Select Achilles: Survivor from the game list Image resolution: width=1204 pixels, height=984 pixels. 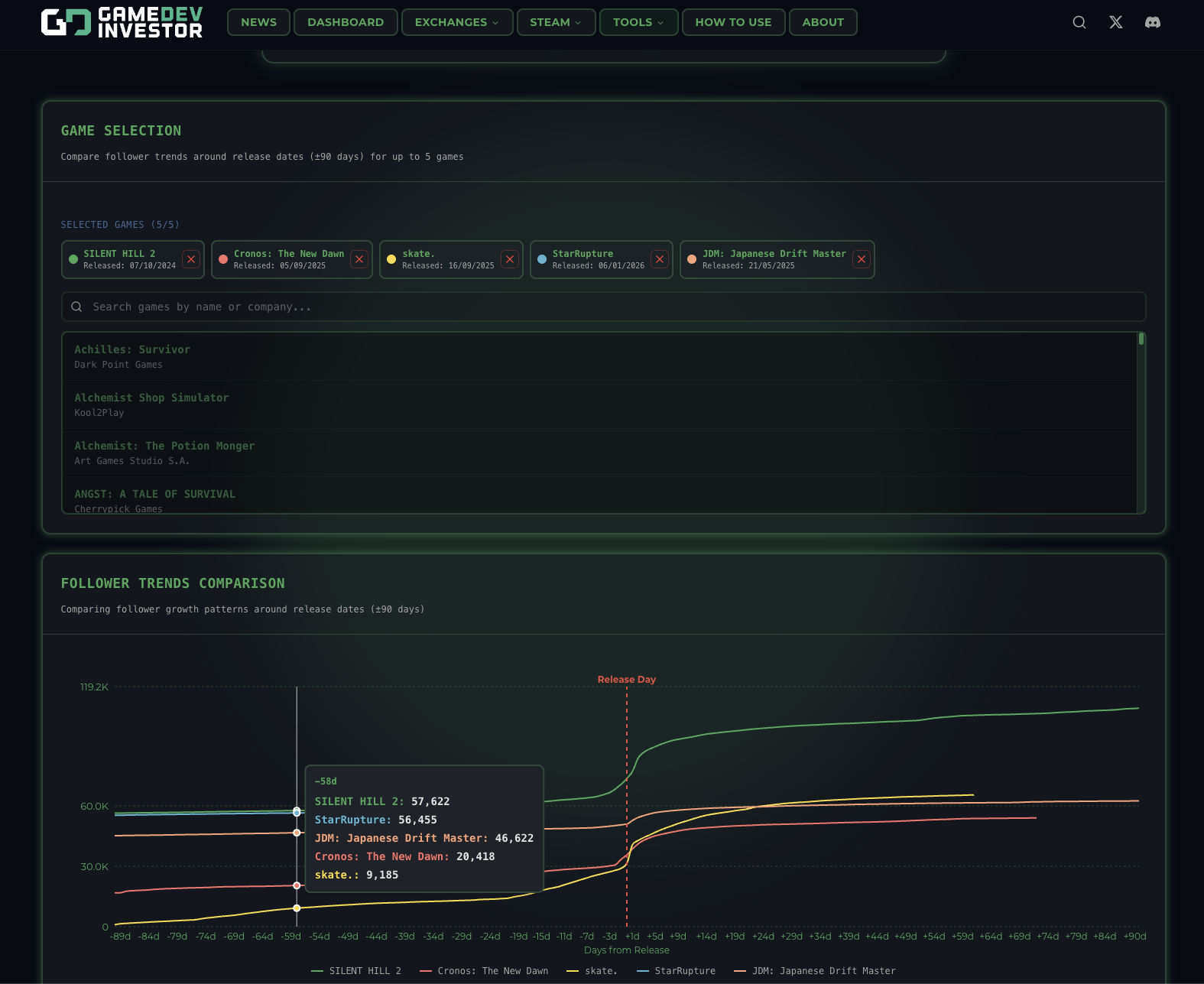tap(599, 356)
